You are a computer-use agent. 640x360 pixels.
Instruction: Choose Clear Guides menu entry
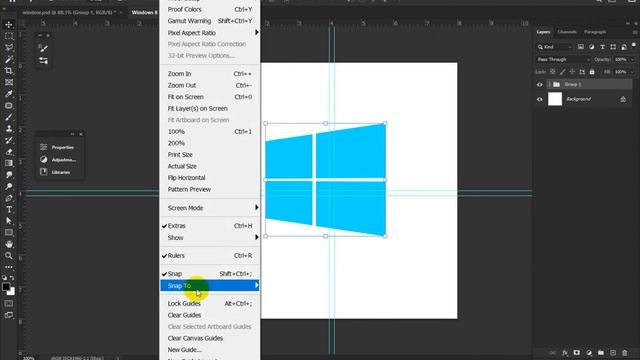[210, 316]
